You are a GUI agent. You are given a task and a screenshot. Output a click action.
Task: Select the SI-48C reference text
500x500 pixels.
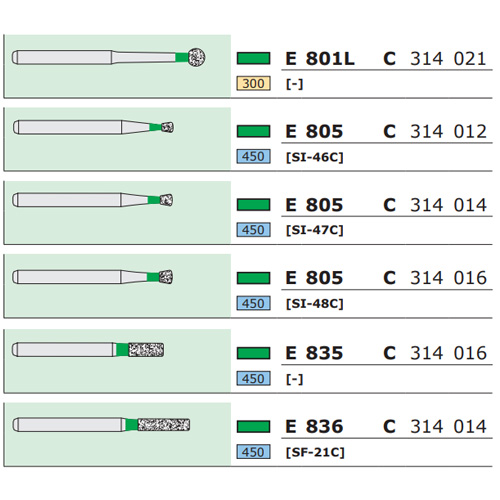(x=314, y=304)
